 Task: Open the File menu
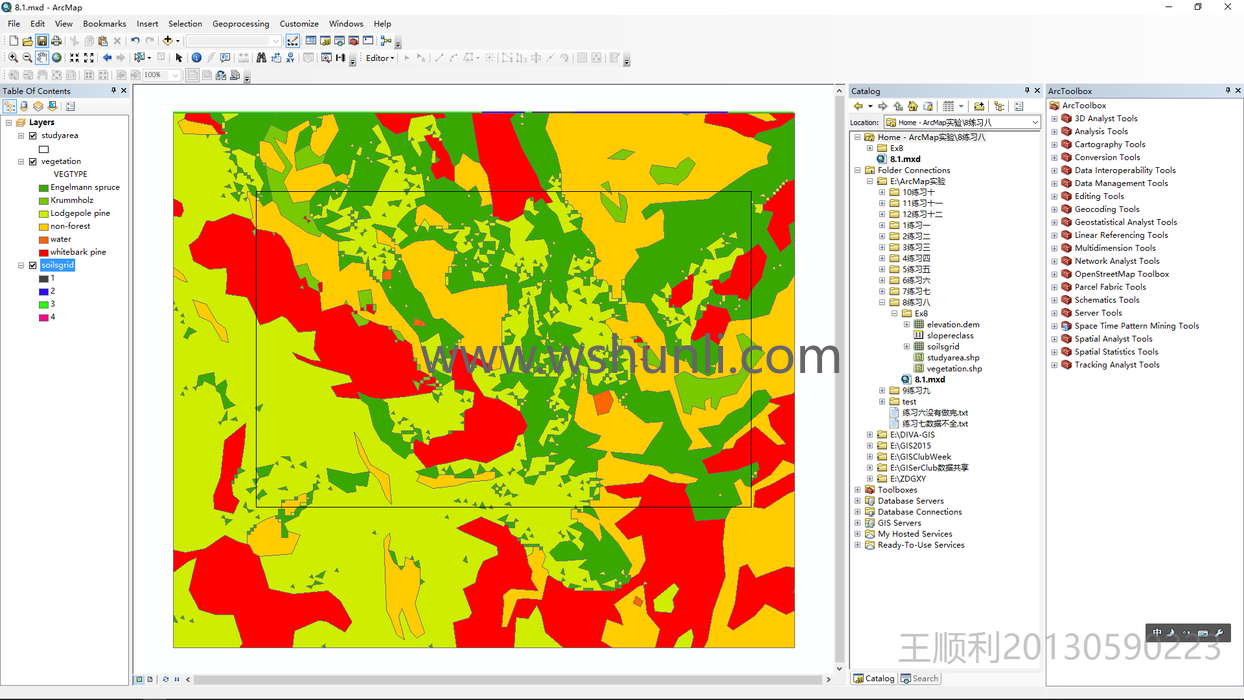click(x=14, y=24)
